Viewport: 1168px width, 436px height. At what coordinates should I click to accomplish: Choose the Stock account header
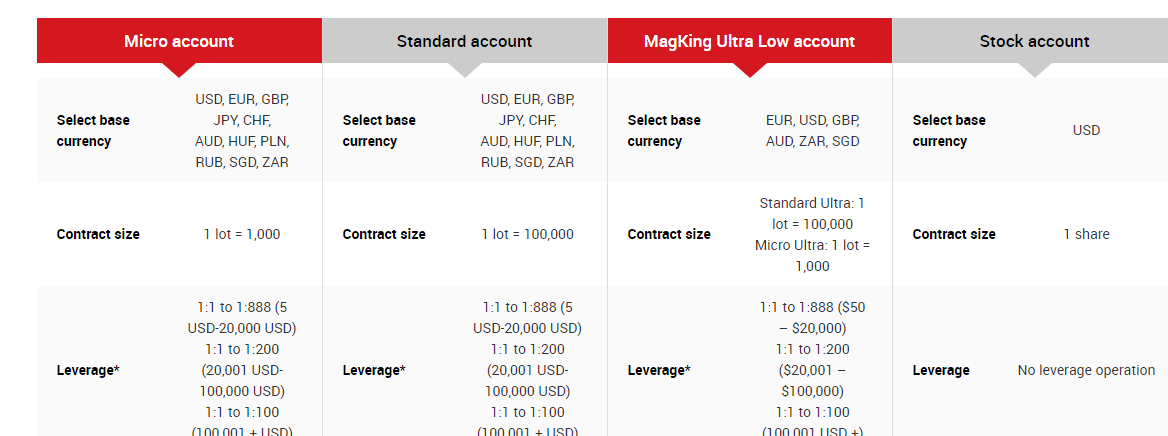pyautogui.click(x=1034, y=41)
